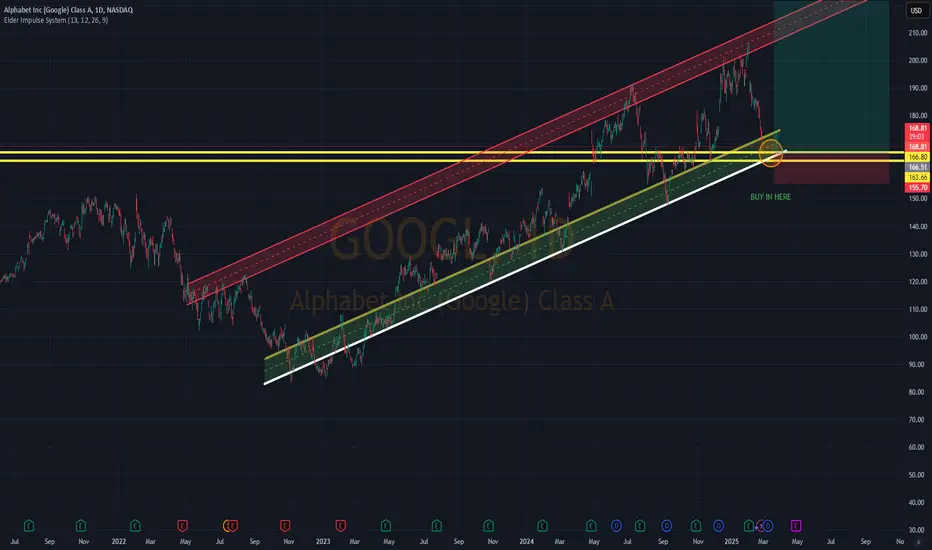Viewport: 932px width, 550px height.
Task: Click the blue dividend marker above Sep 2024
Action: click(x=666, y=526)
